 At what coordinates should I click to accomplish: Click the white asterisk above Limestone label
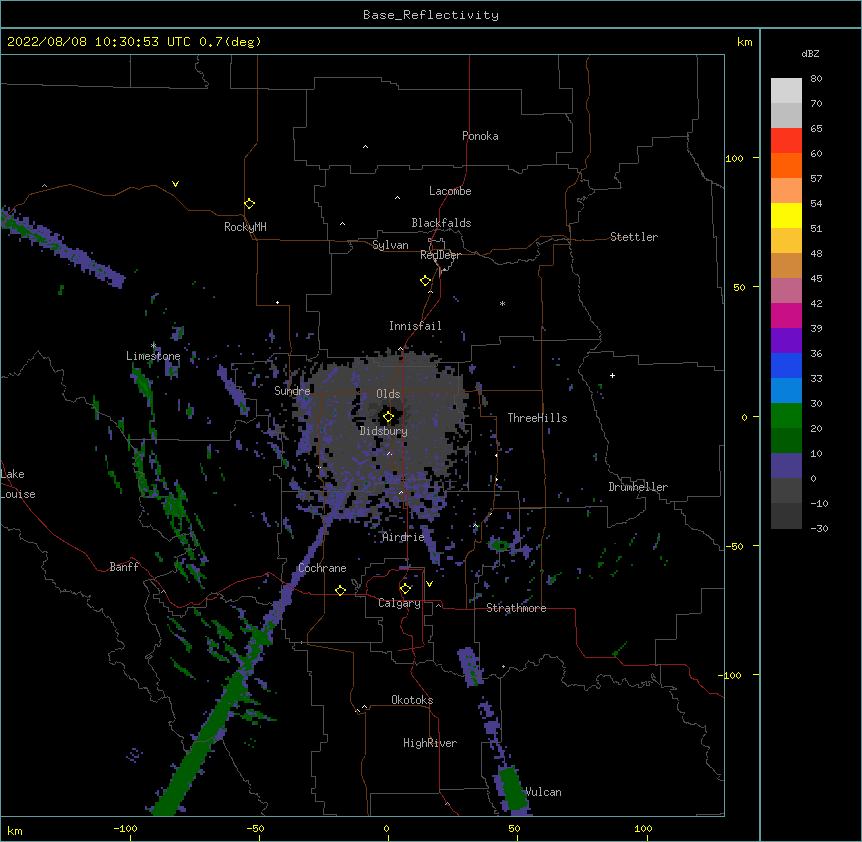[153, 345]
